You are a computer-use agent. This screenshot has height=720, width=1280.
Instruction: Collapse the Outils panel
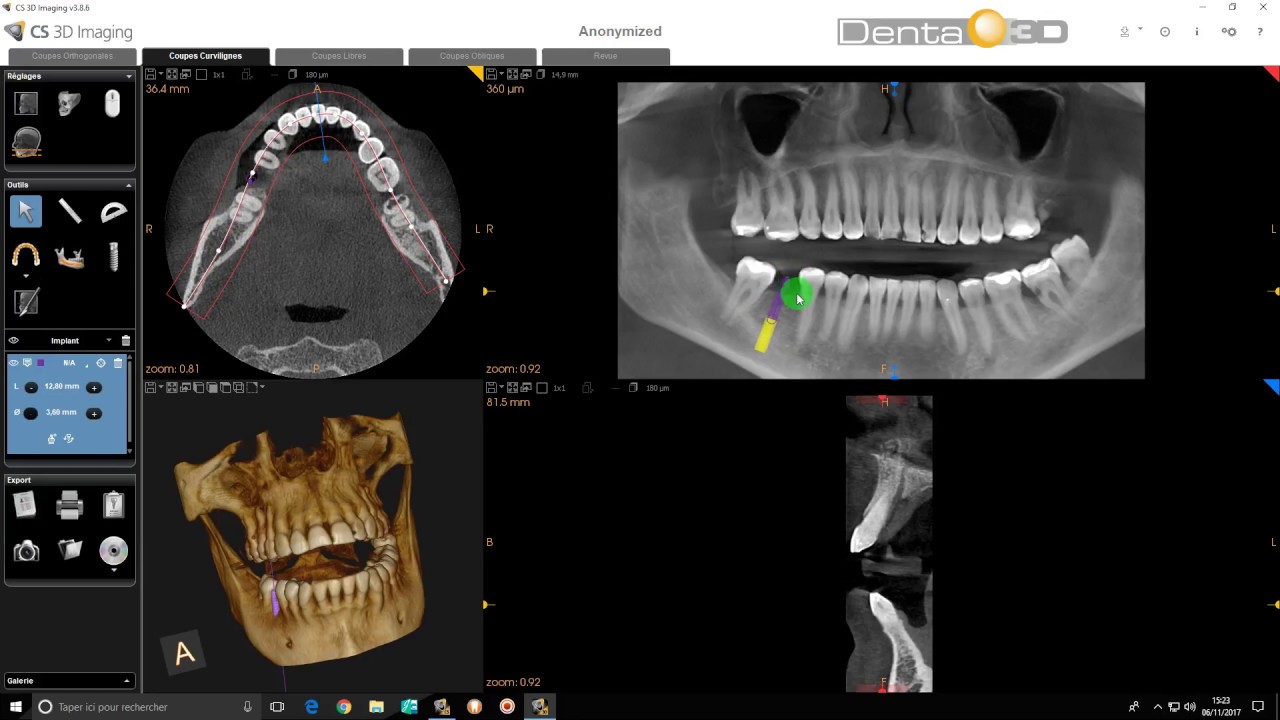point(128,185)
